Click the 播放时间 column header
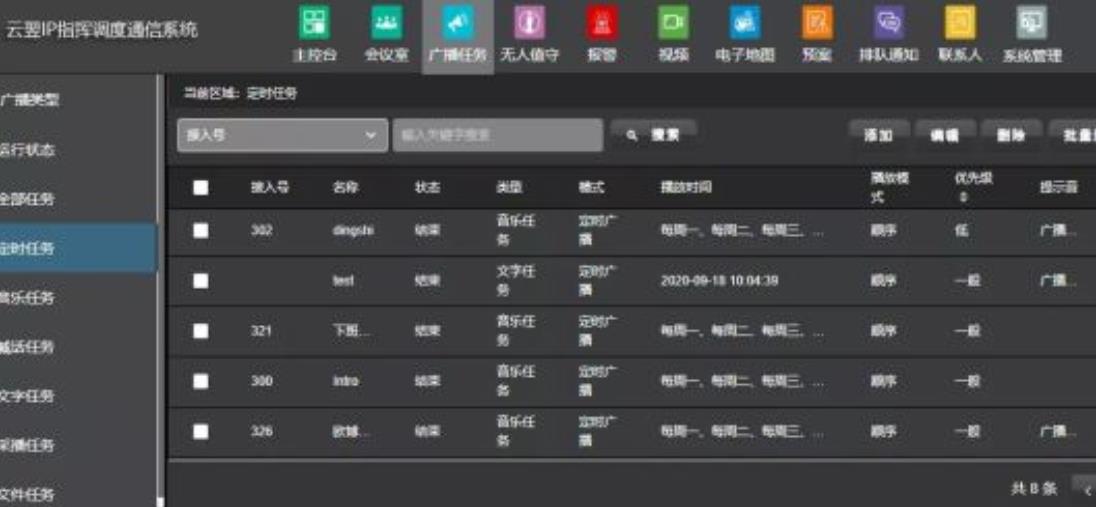Image resolution: width=1096 pixels, height=507 pixels. coord(686,187)
